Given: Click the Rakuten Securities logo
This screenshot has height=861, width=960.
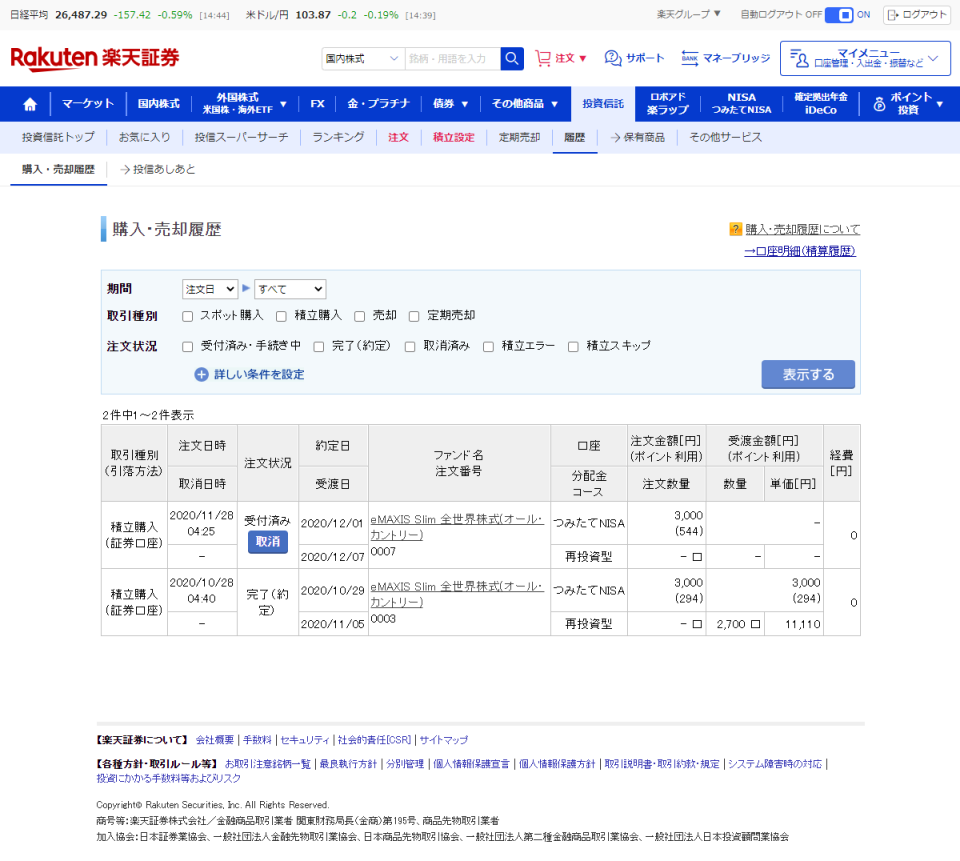Looking at the screenshot, I should pyautogui.click(x=95, y=58).
